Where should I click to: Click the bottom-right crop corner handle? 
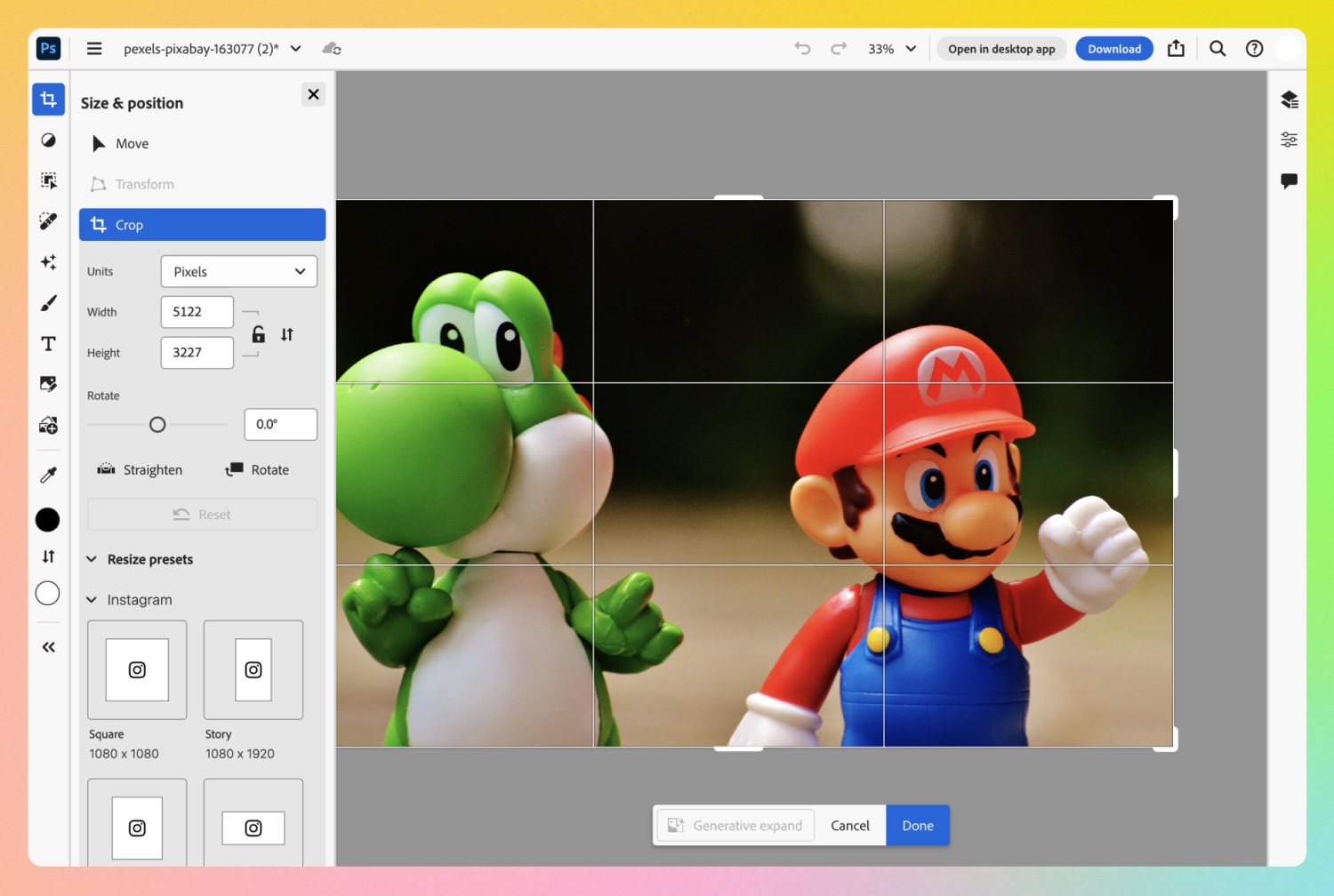(x=1172, y=745)
